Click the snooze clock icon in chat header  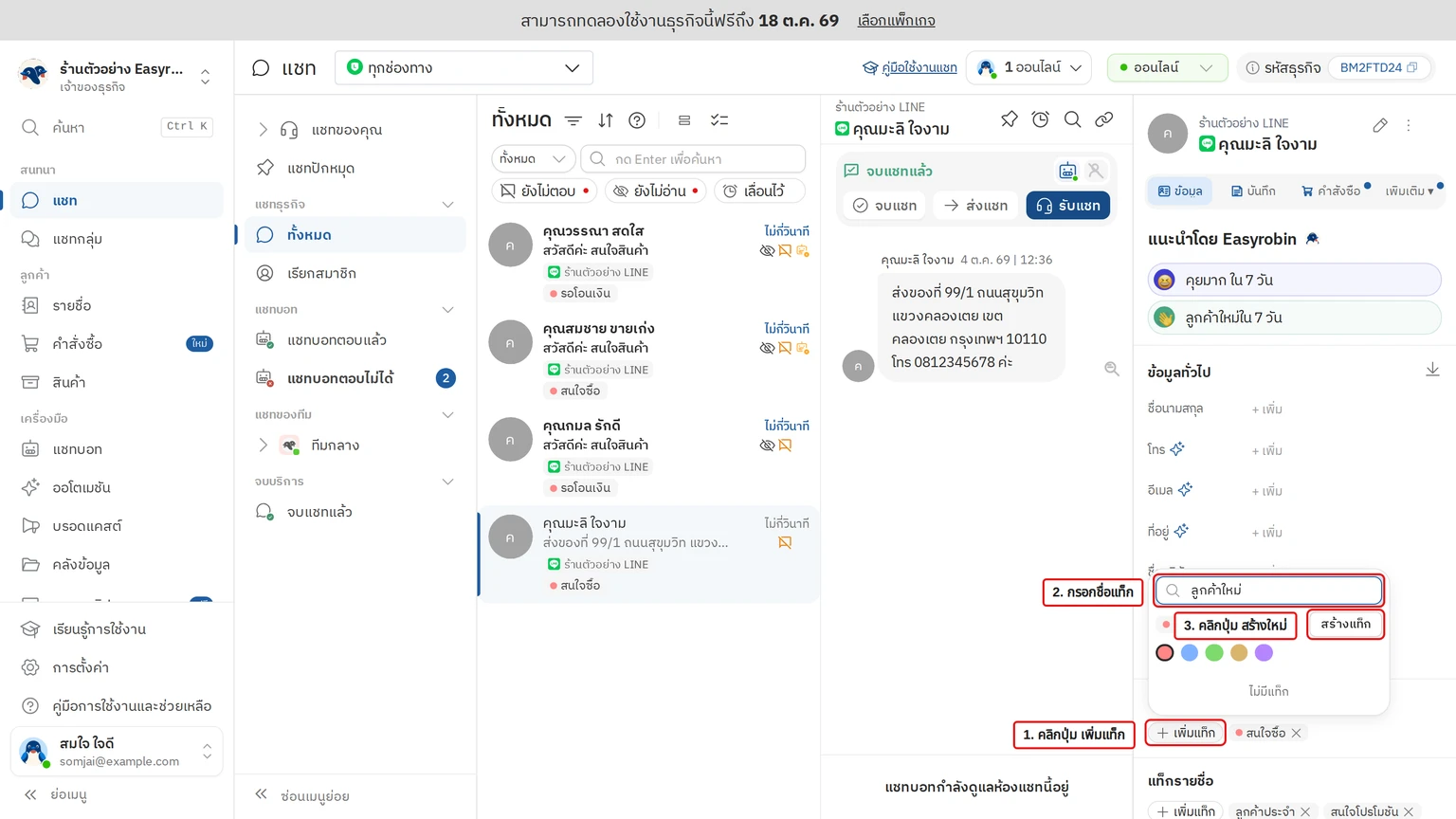(x=1041, y=119)
